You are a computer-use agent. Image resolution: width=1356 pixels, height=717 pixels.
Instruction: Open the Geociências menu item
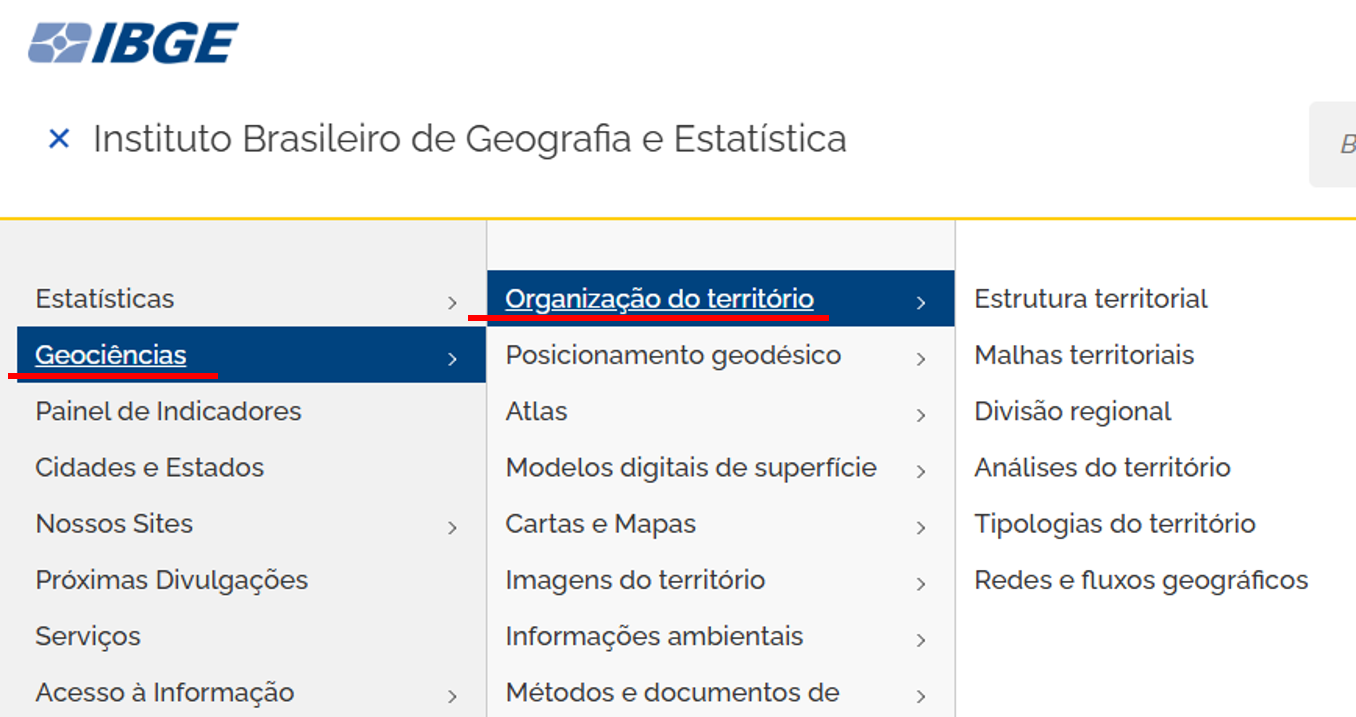[111, 355]
